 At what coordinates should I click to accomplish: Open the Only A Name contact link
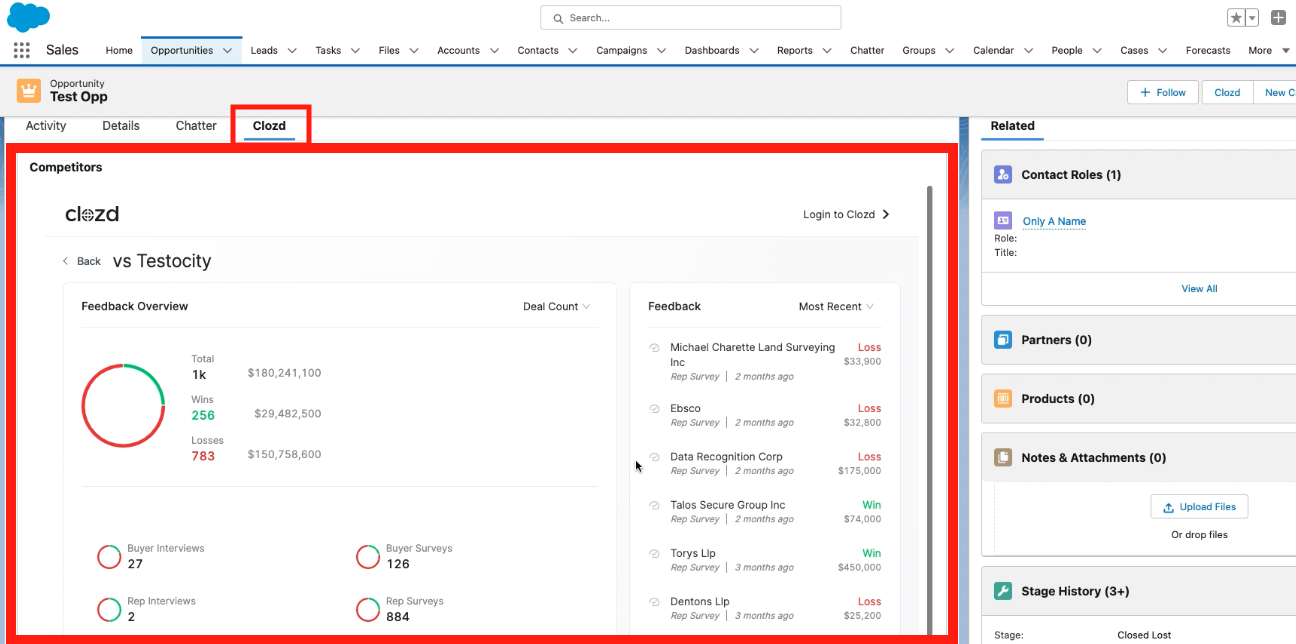click(x=1054, y=221)
